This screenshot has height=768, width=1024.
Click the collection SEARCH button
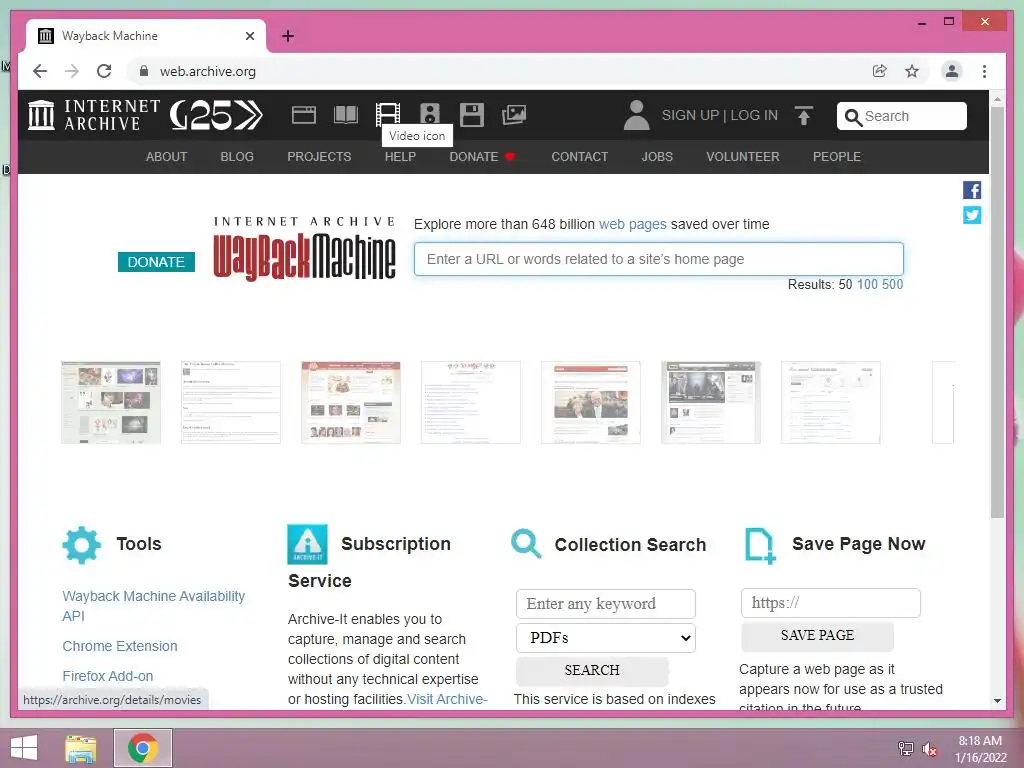(592, 671)
